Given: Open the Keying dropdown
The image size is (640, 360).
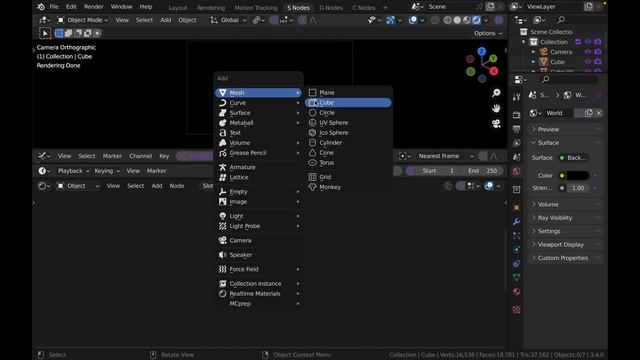Looking at the screenshot, I should (107, 171).
